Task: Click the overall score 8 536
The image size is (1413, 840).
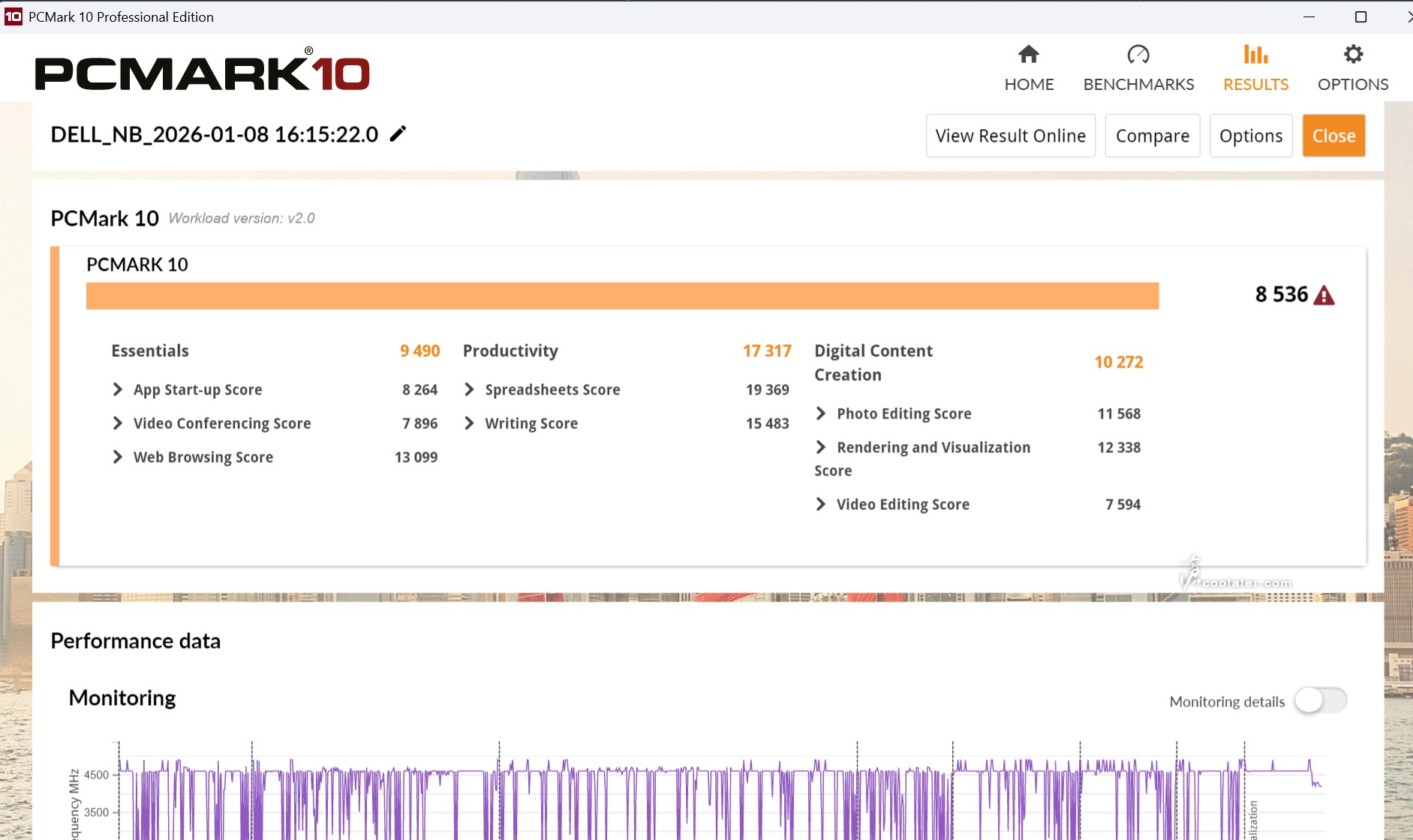Action: coord(1282,294)
